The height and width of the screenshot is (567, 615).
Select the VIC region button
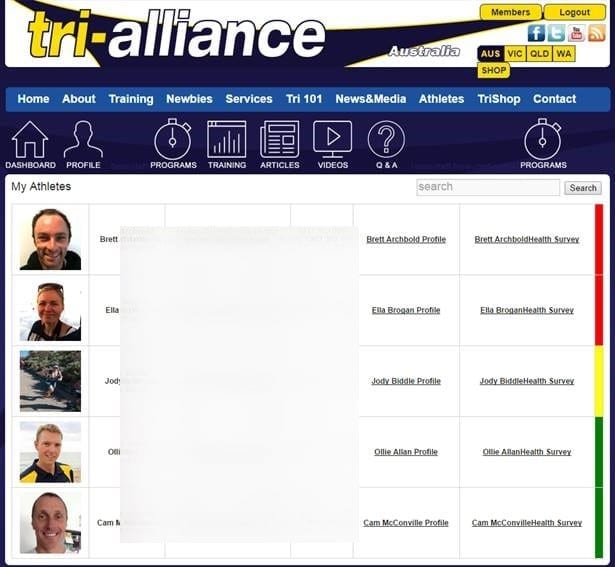(515, 54)
